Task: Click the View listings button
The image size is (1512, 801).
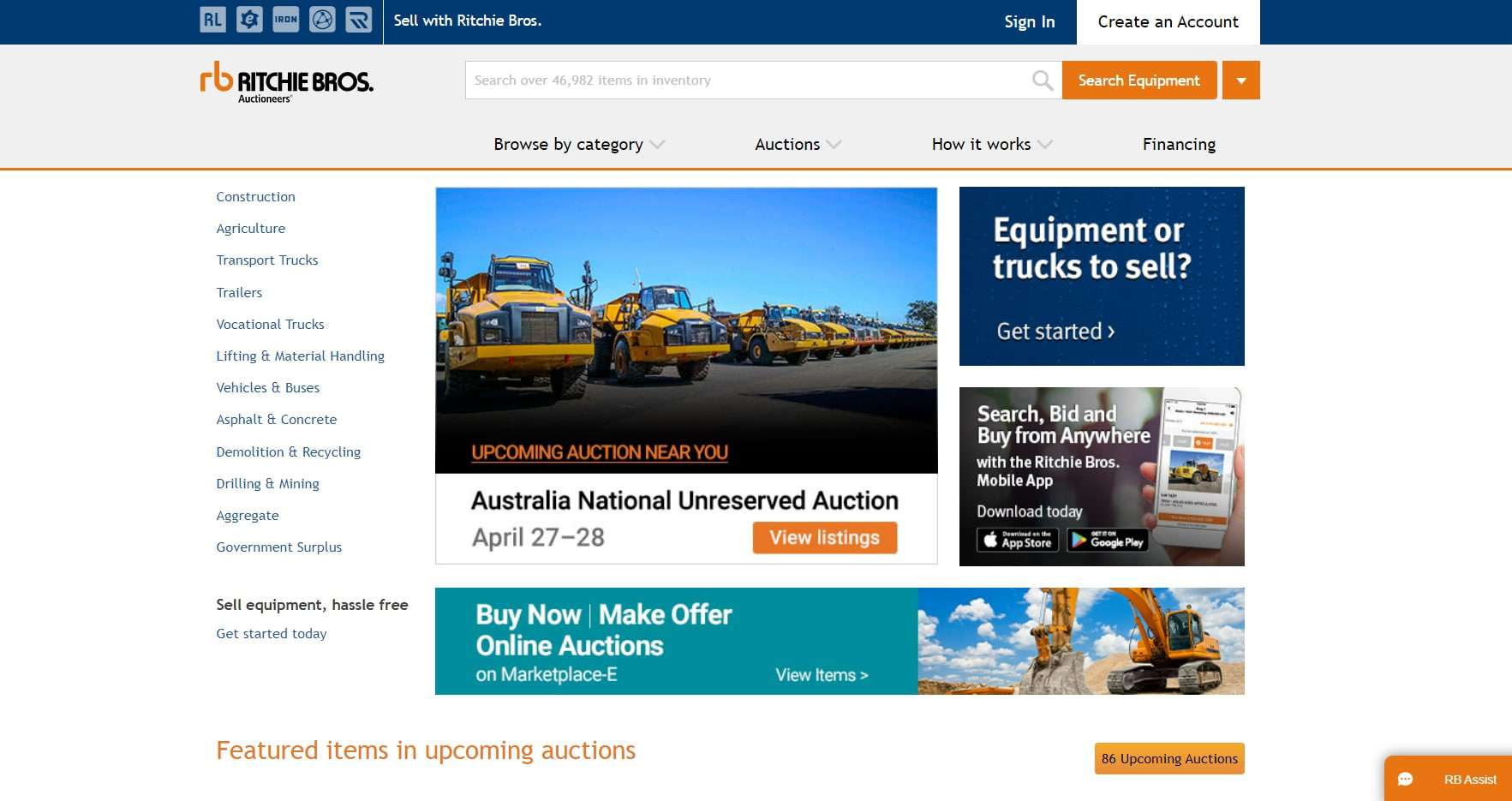Action: pos(825,538)
